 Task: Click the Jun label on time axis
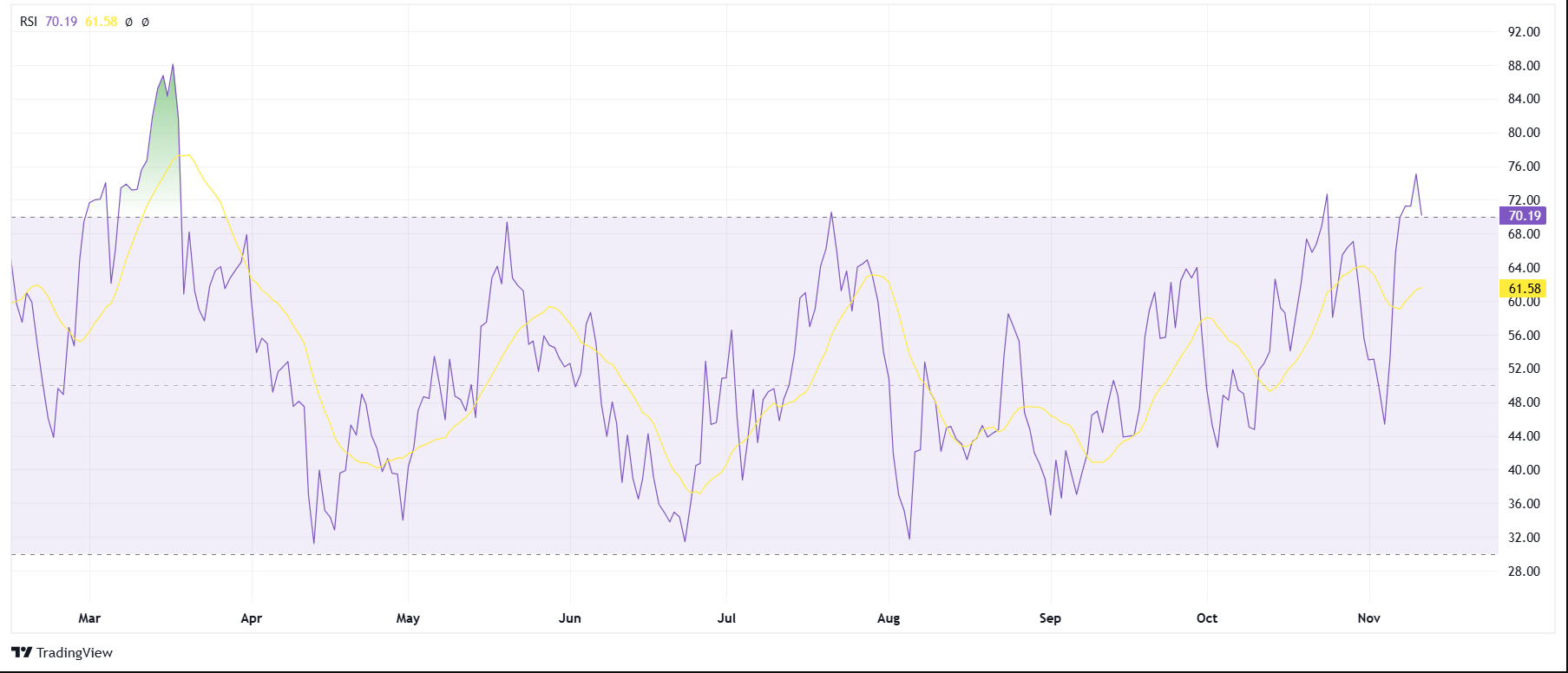pos(570,618)
